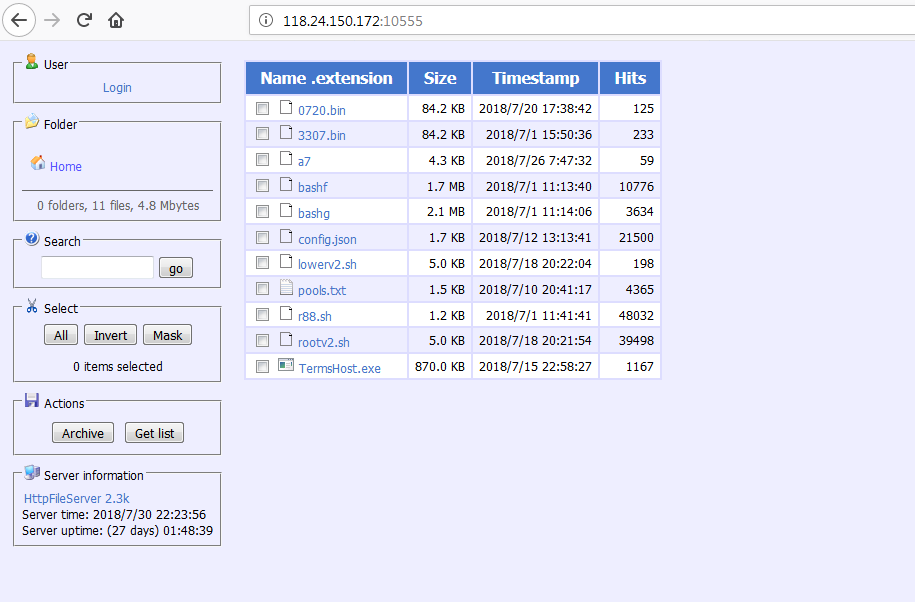The image size is (915, 602).
Task: Click the pools.txt text file icon
Action: tap(286, 287)
